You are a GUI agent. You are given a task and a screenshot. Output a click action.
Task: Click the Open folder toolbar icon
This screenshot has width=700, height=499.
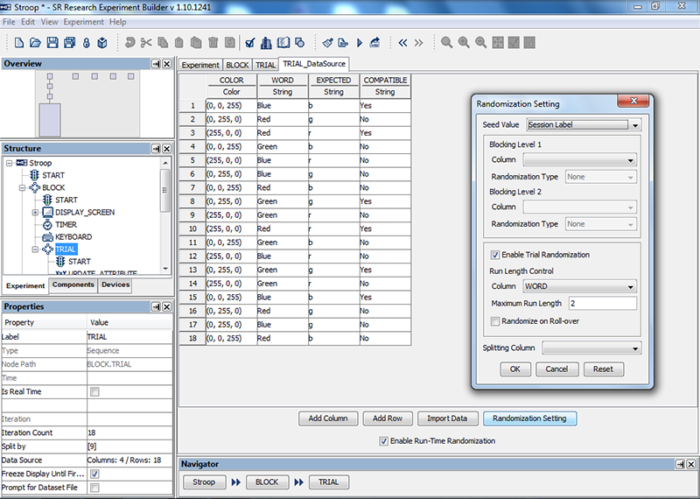pos(36,43)
